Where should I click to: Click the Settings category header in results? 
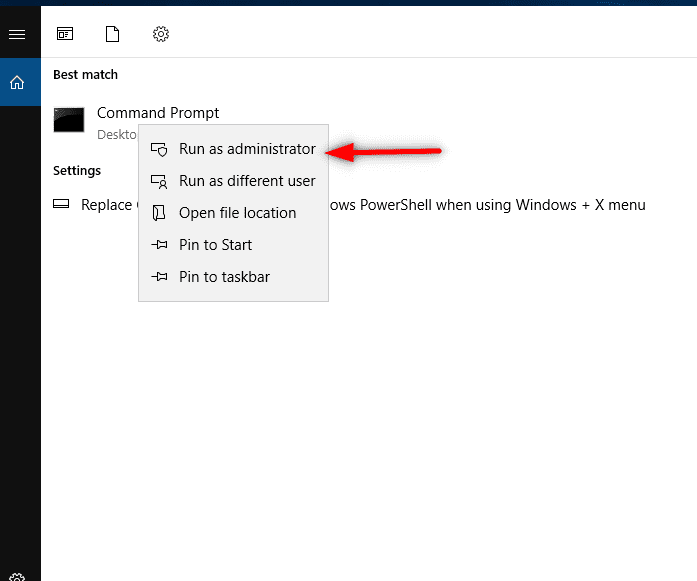(x=77, y=171)
